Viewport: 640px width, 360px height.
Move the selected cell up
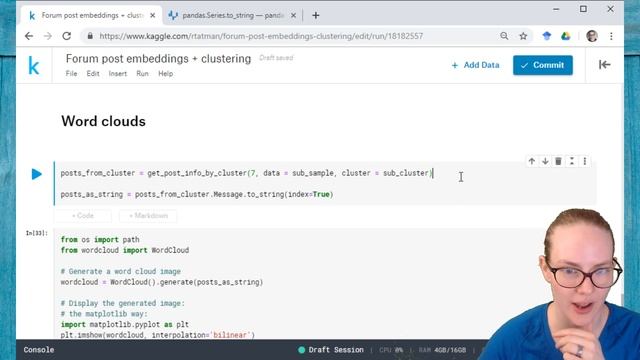coord(531,161)
